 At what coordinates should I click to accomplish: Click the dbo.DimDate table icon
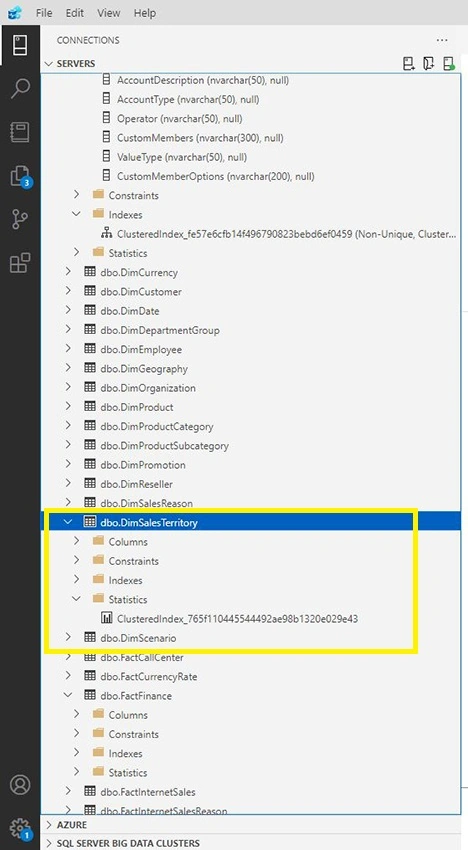(90, 311)
